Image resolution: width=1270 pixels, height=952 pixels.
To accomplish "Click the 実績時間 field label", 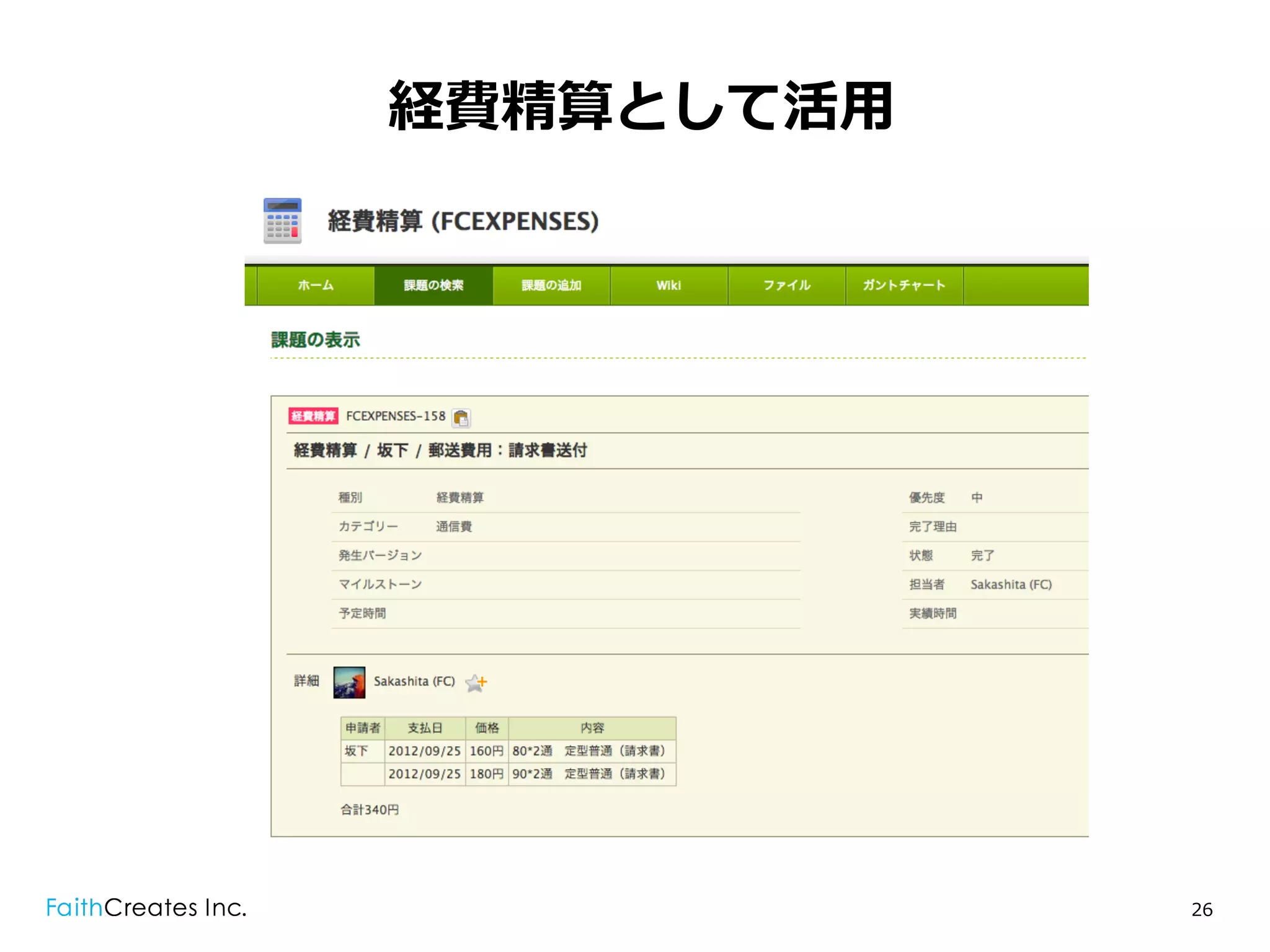I will 933,613.
